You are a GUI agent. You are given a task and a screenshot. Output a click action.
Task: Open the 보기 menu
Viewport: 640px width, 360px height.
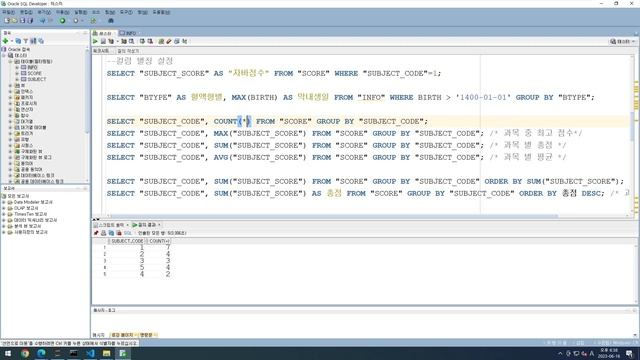pyautogui.click(x=44, y=12)
